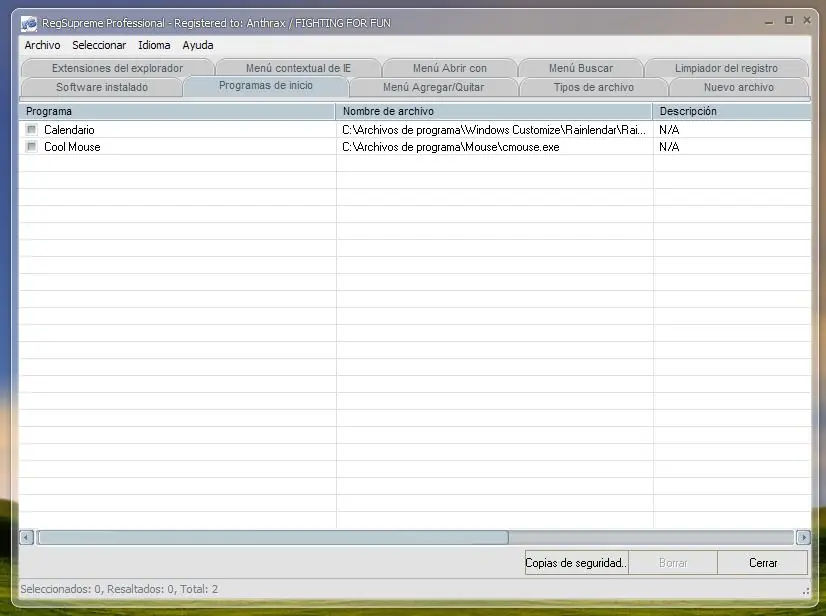Viewport: 826px width, 616px height.
Task: Select the Cool Mouse program name
Action: point(72,147)
